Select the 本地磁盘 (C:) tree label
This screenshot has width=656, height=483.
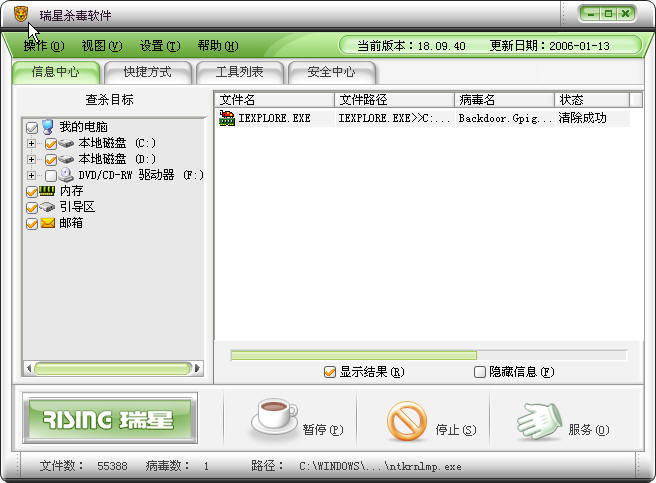(x=117, y=143)
